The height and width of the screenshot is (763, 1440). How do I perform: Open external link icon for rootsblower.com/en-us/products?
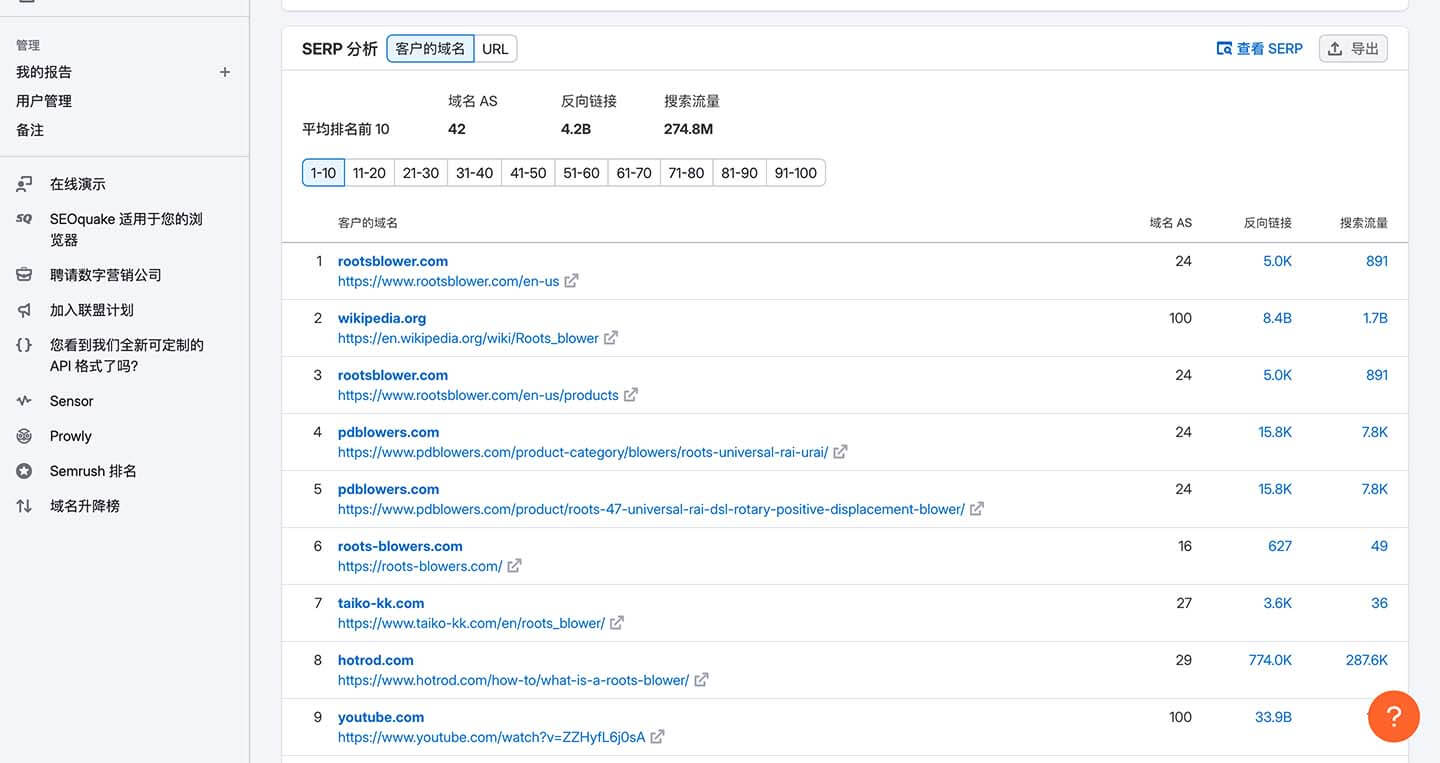pos(631,395)
